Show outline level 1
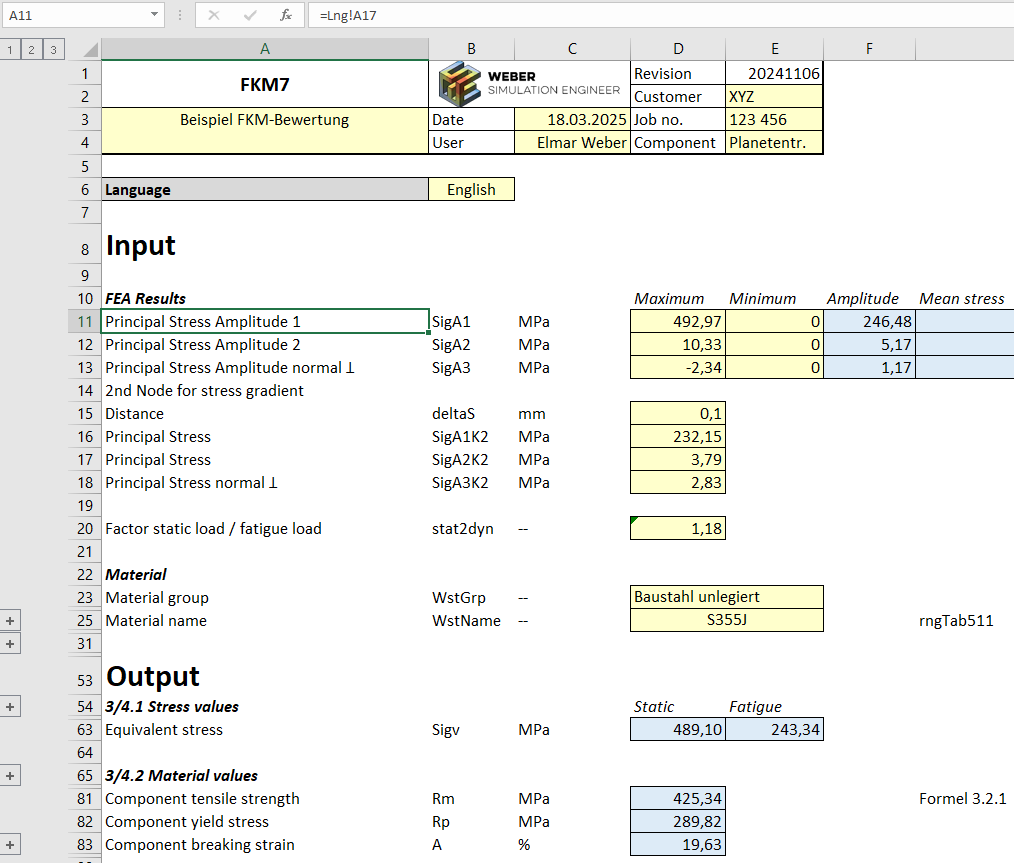 pyautogui.click(x=10, y=49)
